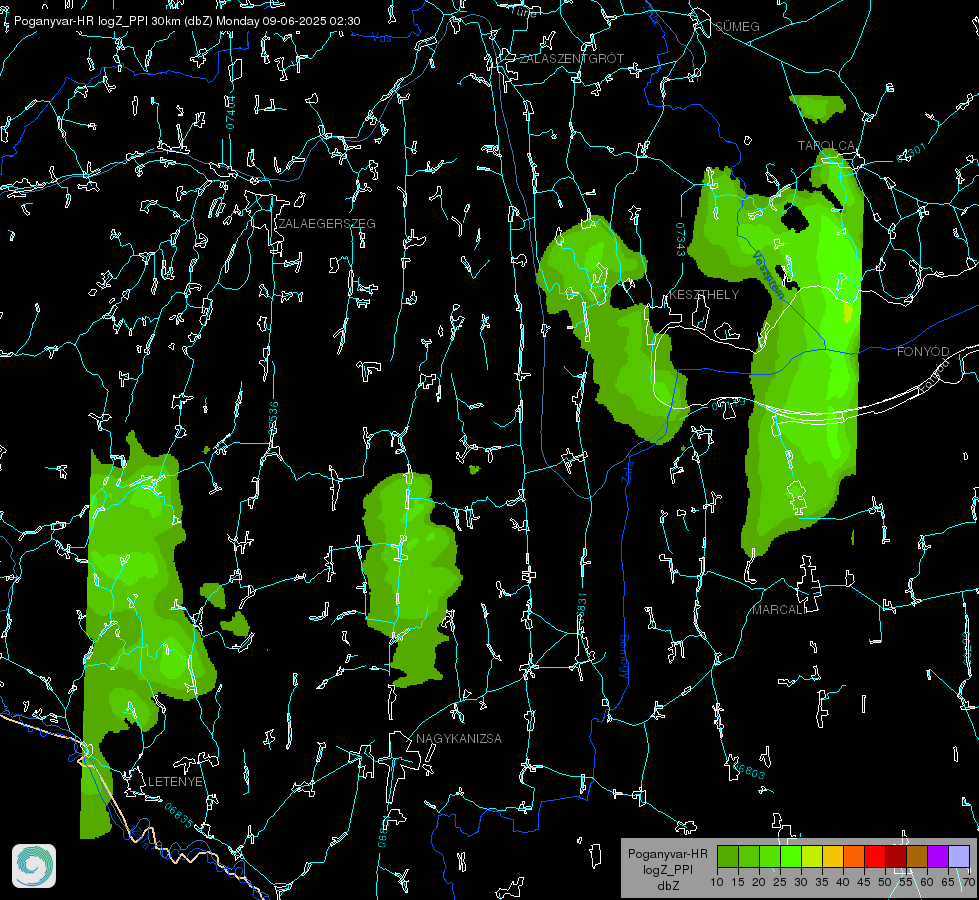This screenshot has width=979, height=900.
Task: Click the dbZ unit label in legend
Action: [x=667, y=886]
